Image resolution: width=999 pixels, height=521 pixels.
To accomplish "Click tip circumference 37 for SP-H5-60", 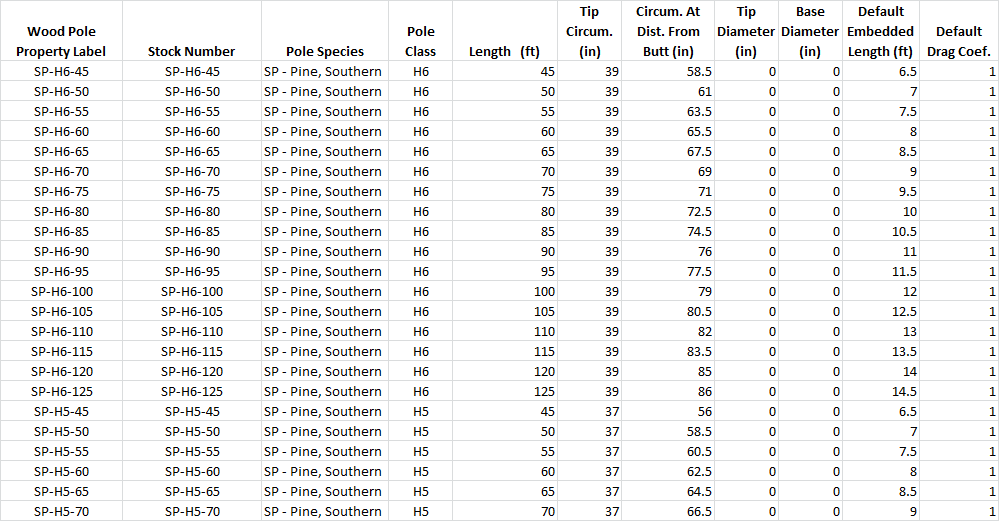I will pyautogui.click(x=589, y=471).
